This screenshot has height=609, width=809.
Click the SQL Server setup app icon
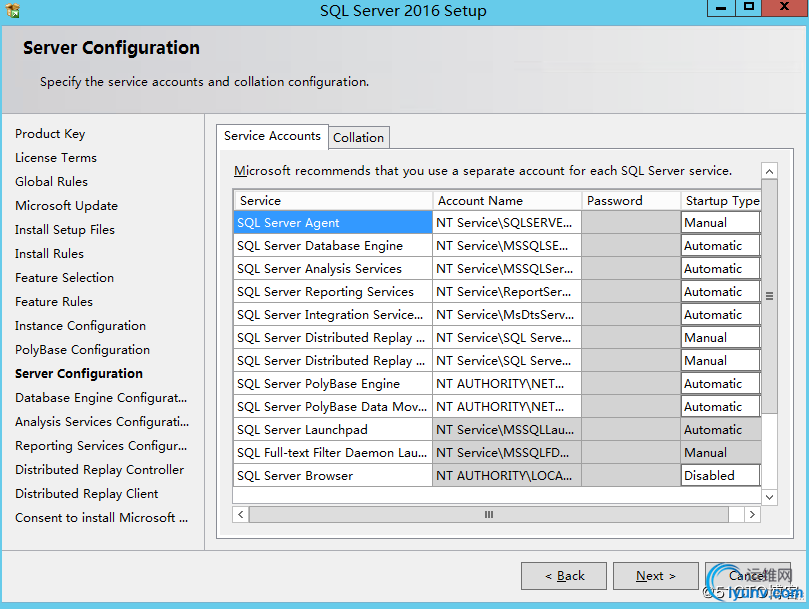pos(12,10)
